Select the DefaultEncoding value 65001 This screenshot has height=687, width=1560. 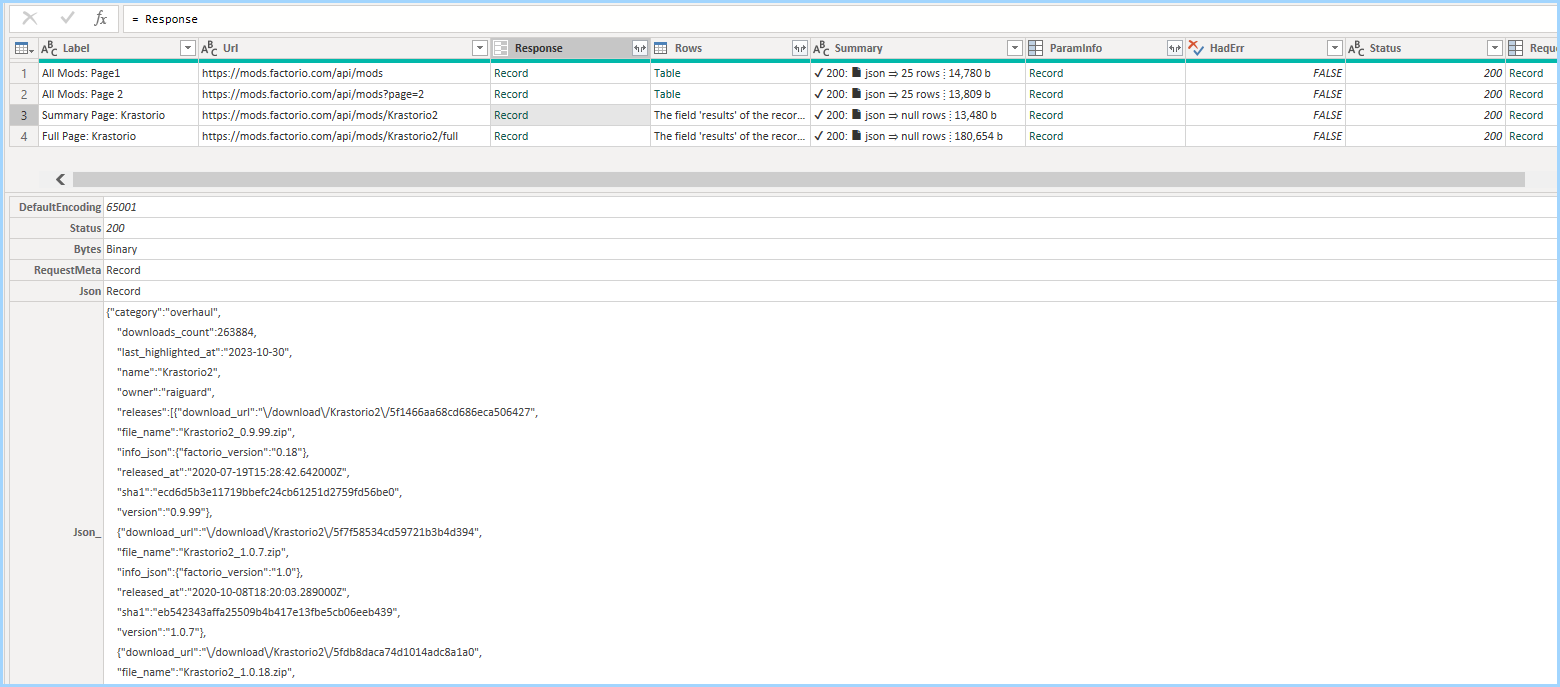pyautogui.click(x=121, y=207)
